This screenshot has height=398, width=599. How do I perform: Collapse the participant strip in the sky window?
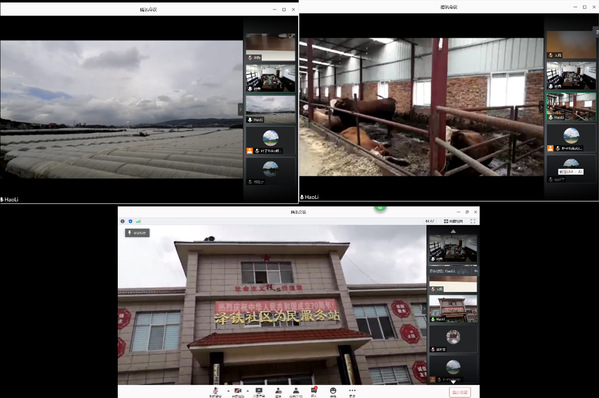point(241,110)
